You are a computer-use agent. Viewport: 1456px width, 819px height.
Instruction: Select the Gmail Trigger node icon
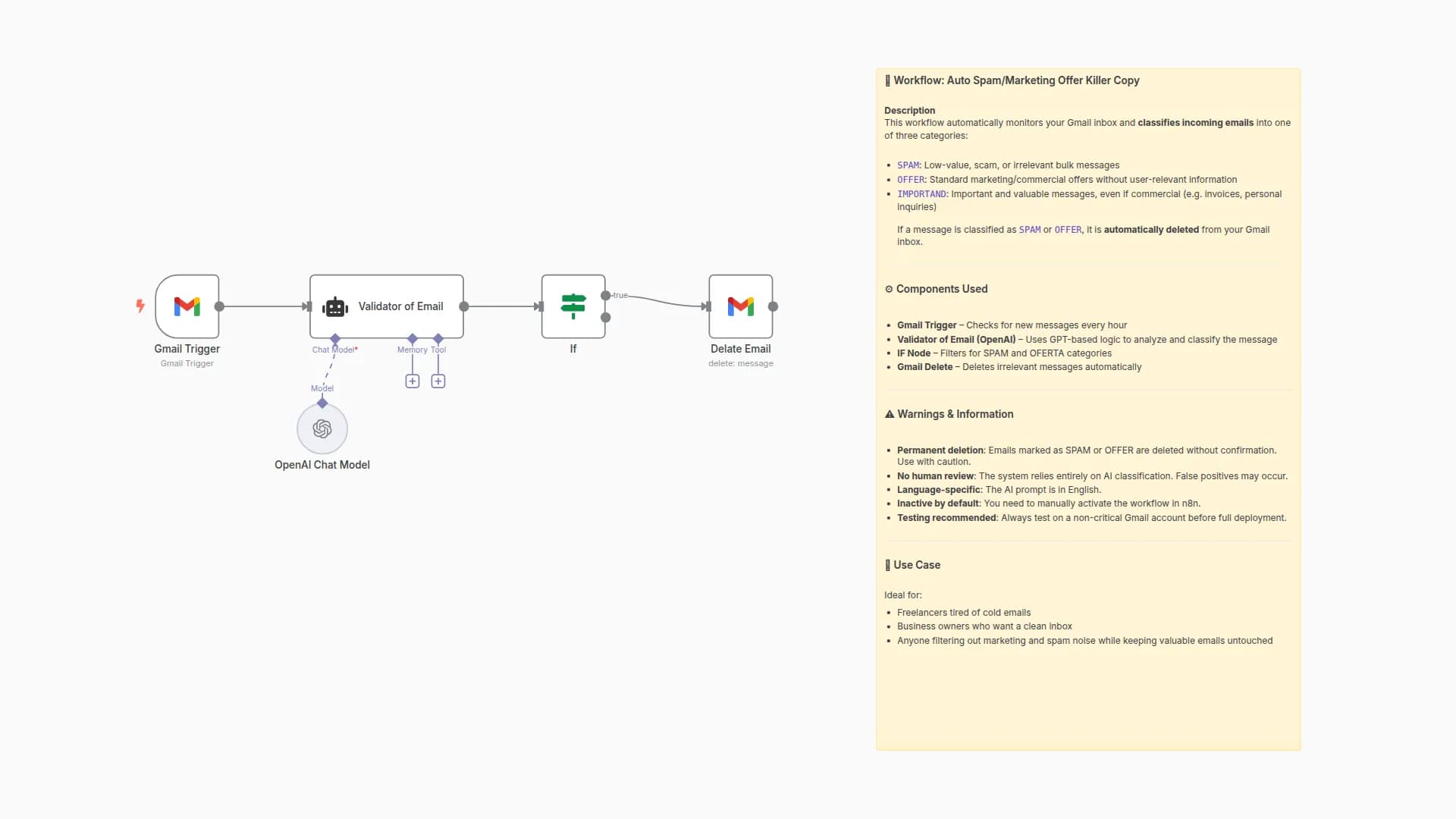[x=187, y=306]
